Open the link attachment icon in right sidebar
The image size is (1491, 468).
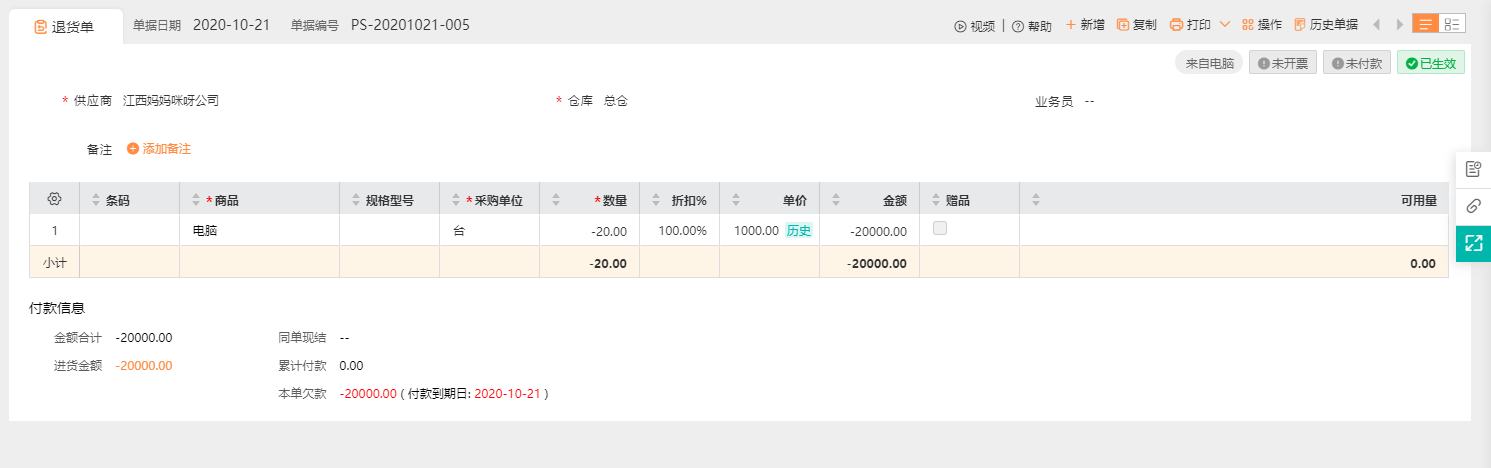pyautogui.click(x=1473, y=206)
